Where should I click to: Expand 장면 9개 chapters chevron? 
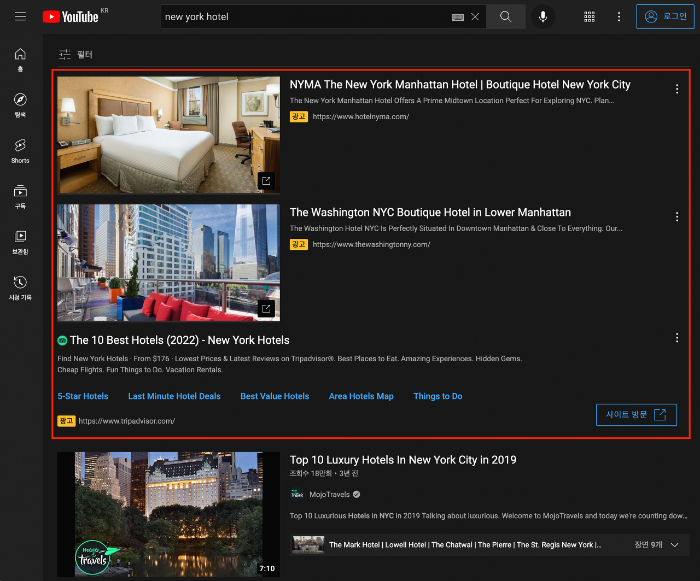pyautogui.click(x=675, y=545)
